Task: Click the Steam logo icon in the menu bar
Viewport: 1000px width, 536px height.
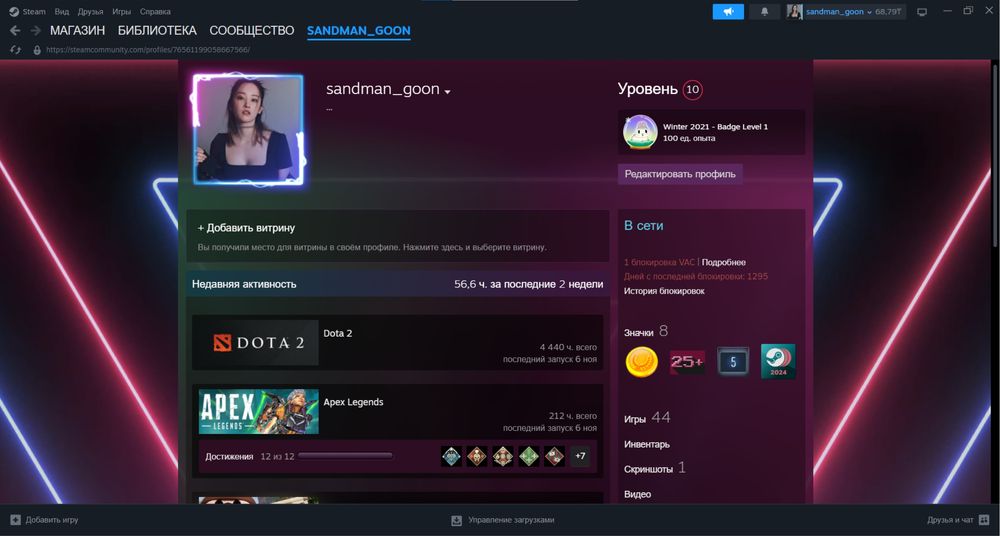Action: tap(13, 11)
